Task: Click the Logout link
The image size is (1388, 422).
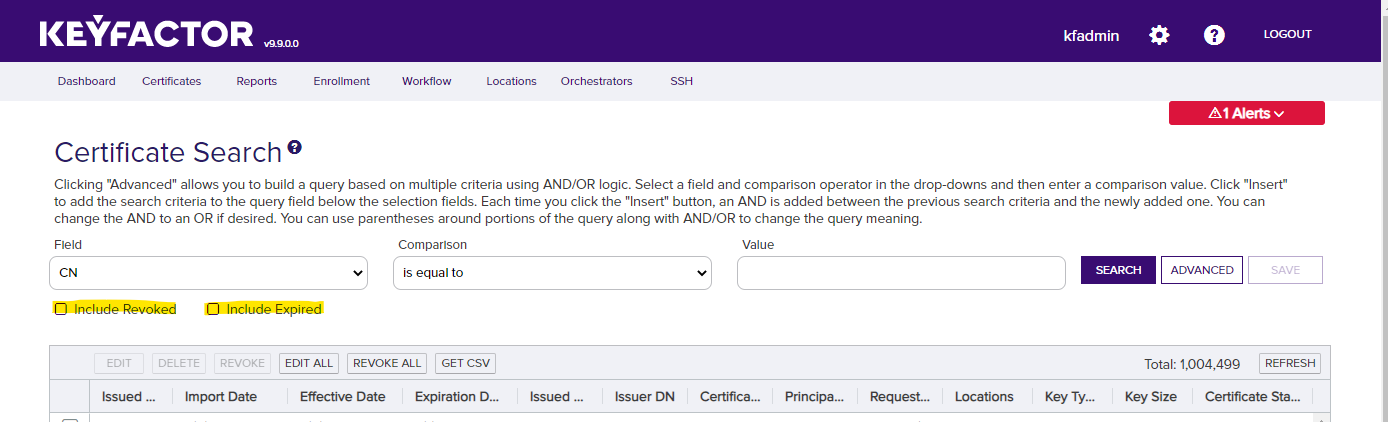Action: coord(1287,34)
